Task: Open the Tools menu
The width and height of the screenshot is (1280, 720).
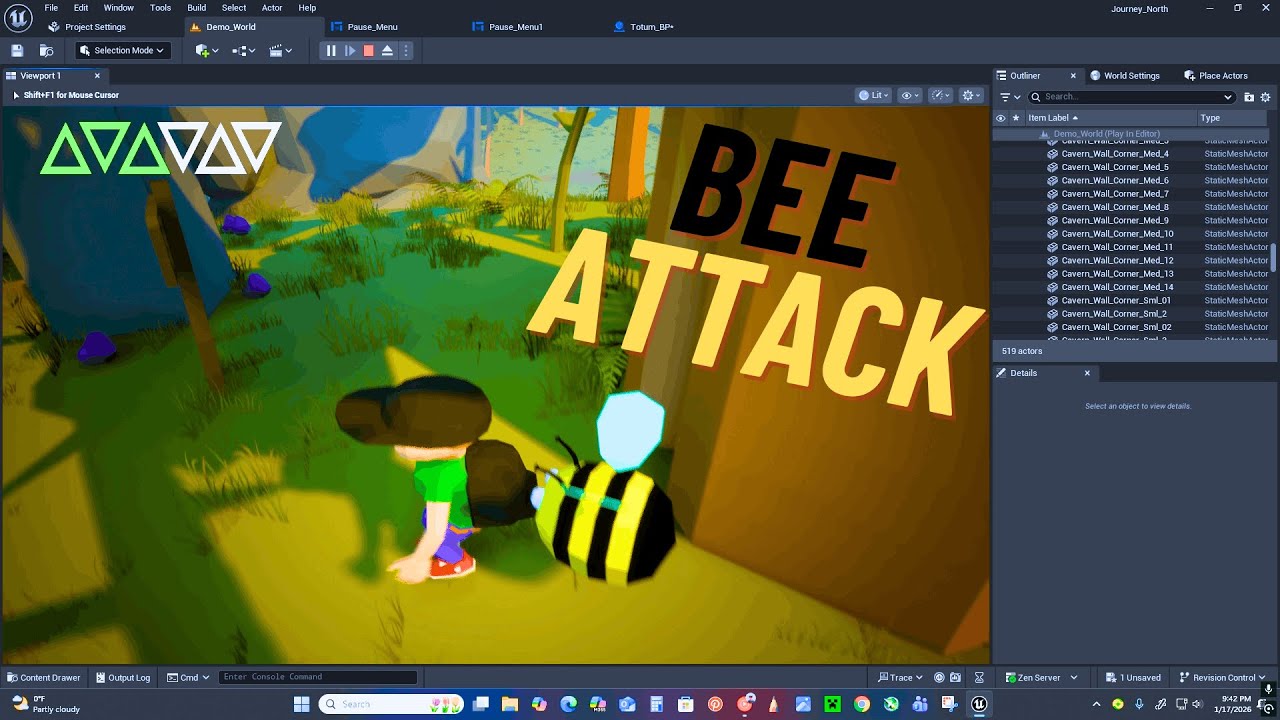Action: [x=160, y=7]
